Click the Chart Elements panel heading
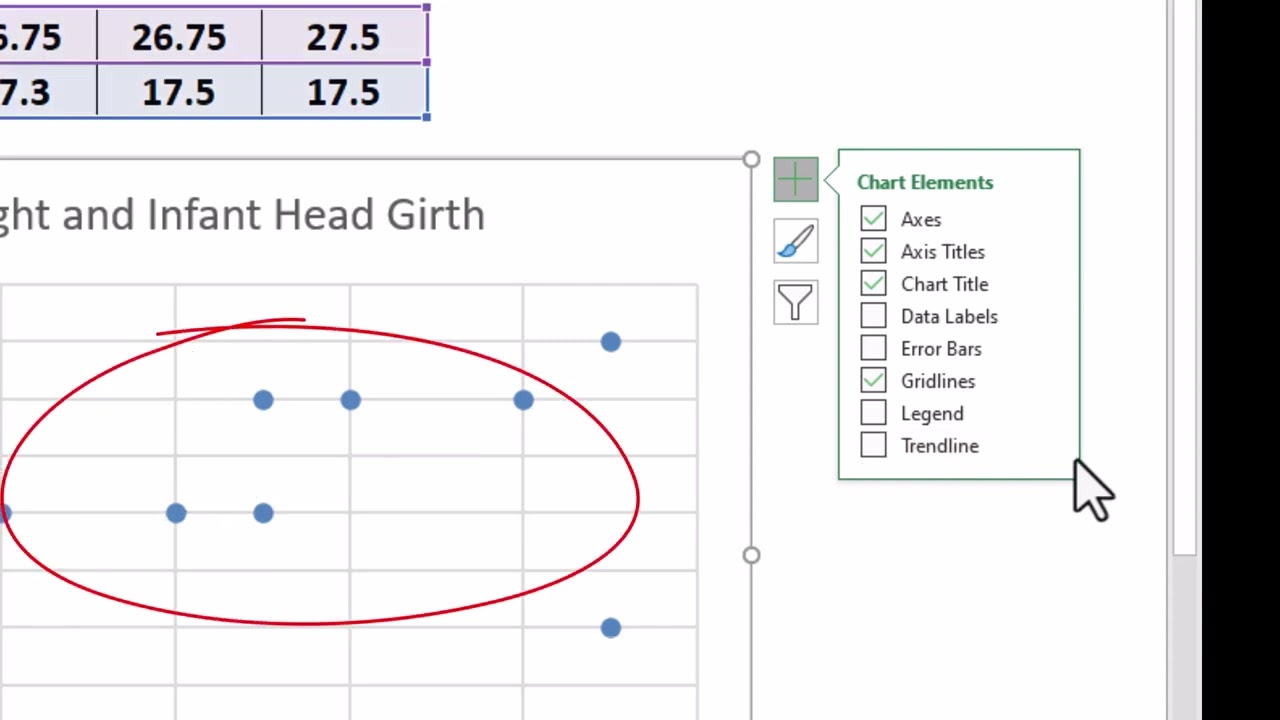 point(925,182)
